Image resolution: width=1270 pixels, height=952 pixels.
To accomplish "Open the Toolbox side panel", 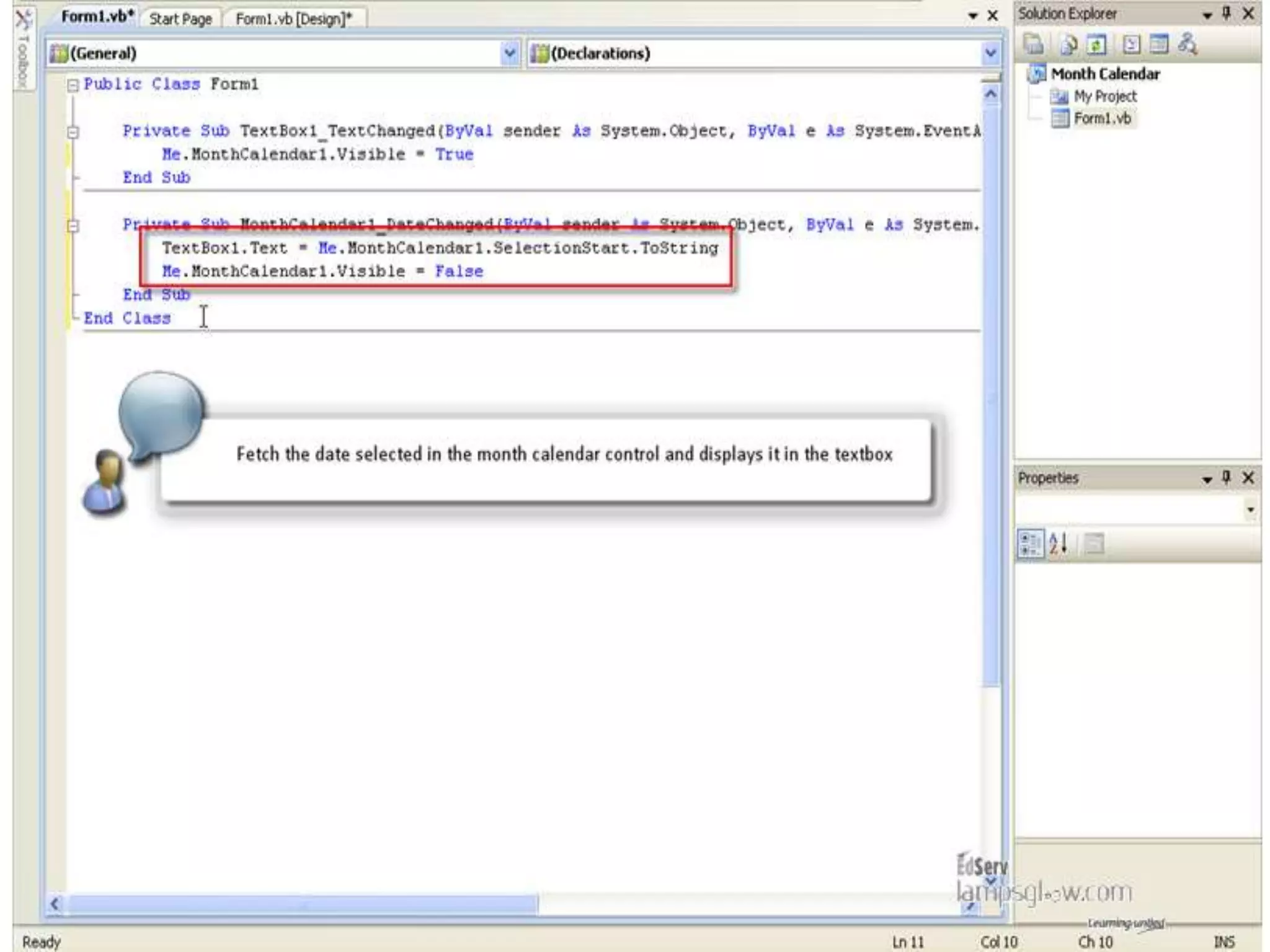I will click(23, 50).
